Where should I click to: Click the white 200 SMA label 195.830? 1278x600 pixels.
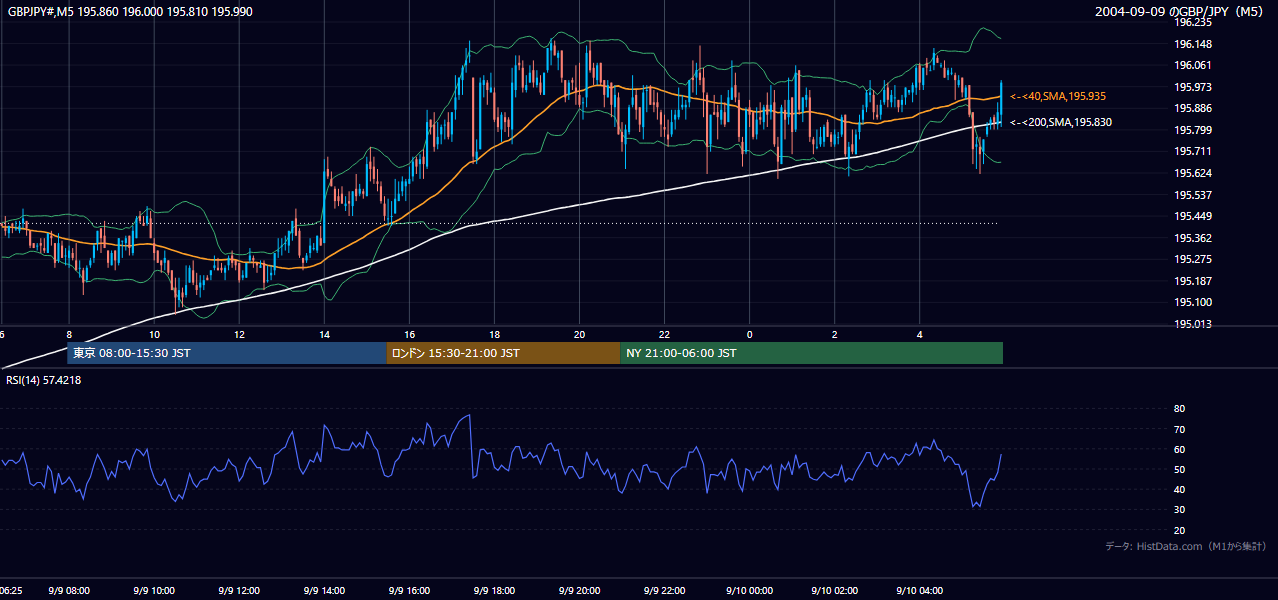tap(1061, 122)
